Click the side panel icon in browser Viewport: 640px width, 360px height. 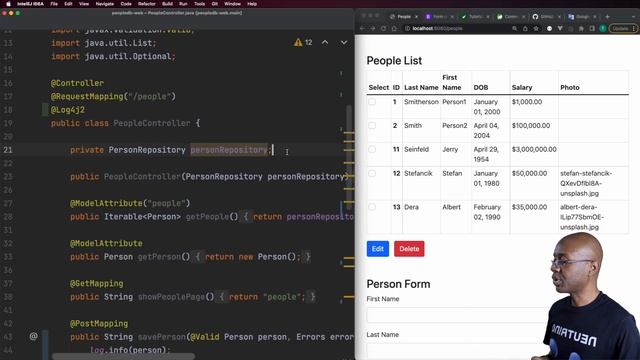[592, 29]
